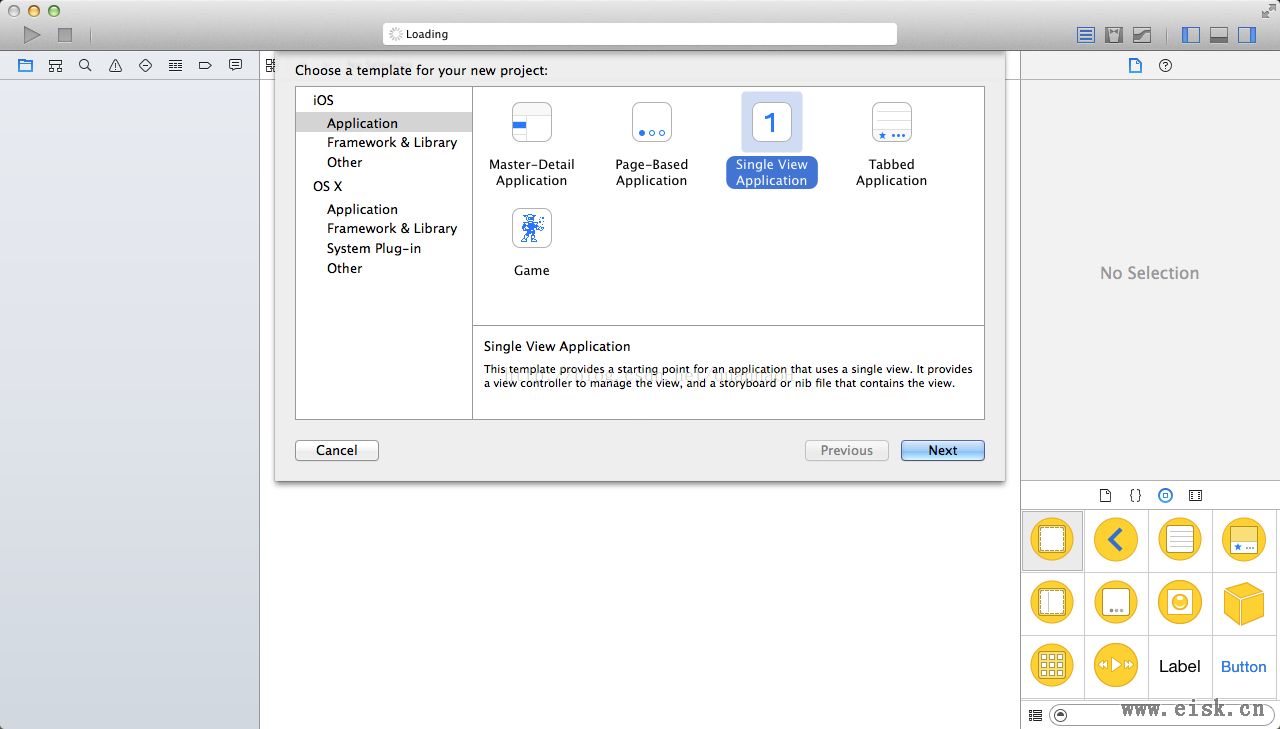Switch to File Template library
Viewport: 1280px width, 729px height.
[1105, 495]
